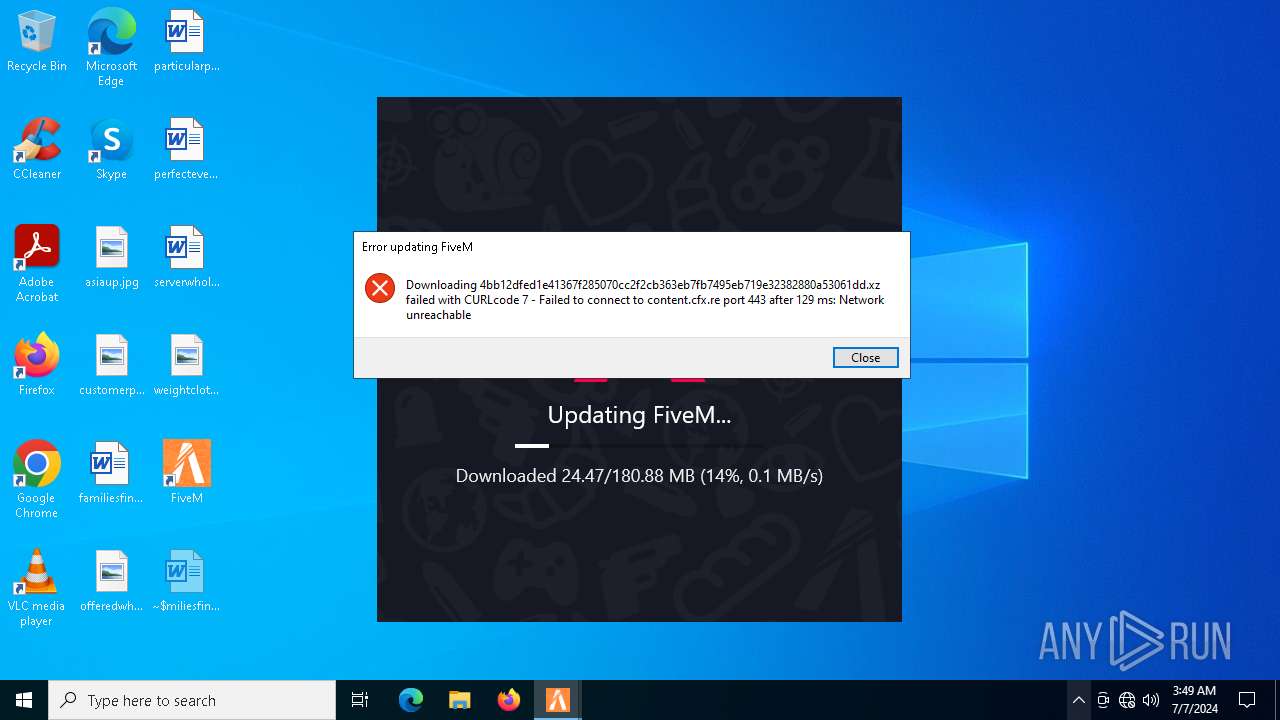Launch CCleaner from desktop

pyautogui.click(x=37, y=150)
